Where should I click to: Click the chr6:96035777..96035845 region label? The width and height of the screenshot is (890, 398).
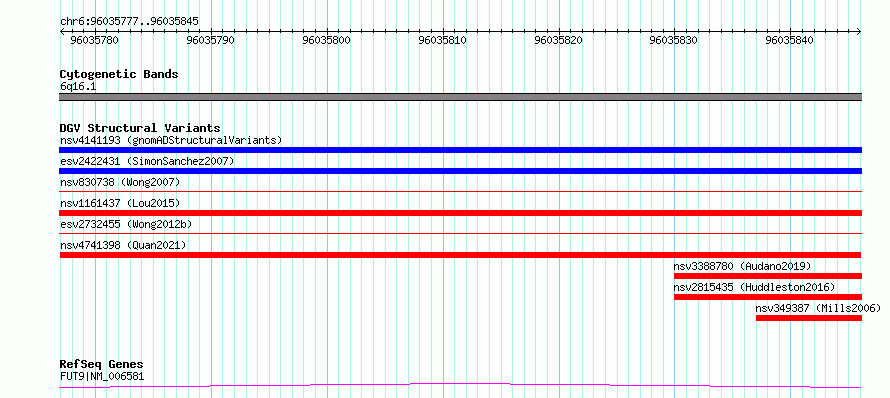coord(129,22)
